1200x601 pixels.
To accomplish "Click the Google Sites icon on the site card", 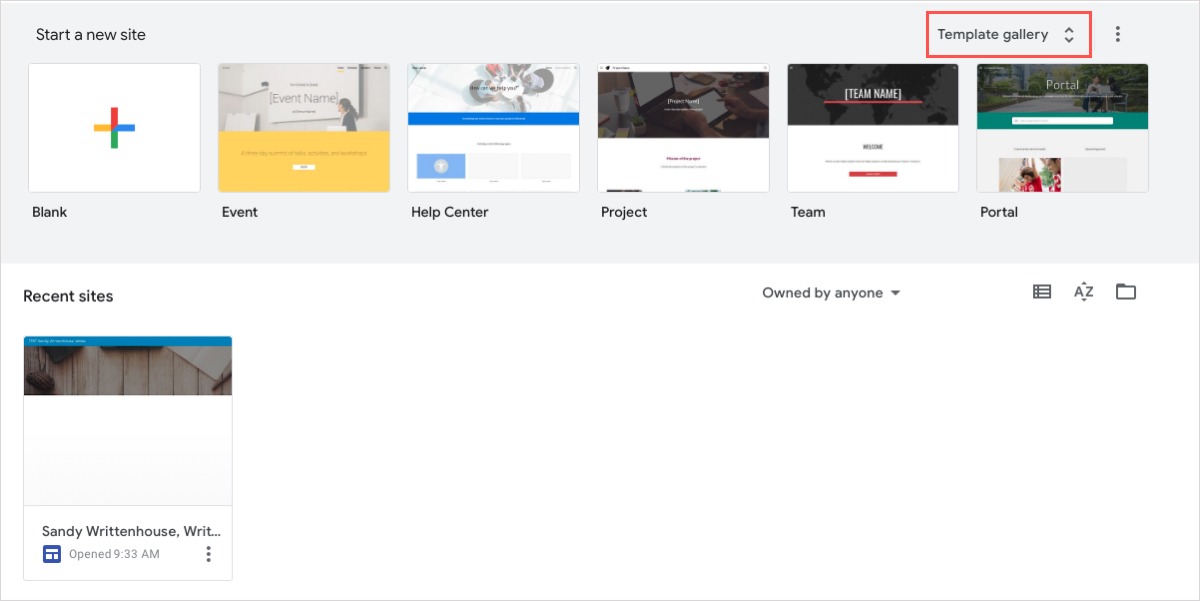I will [51, 553].
